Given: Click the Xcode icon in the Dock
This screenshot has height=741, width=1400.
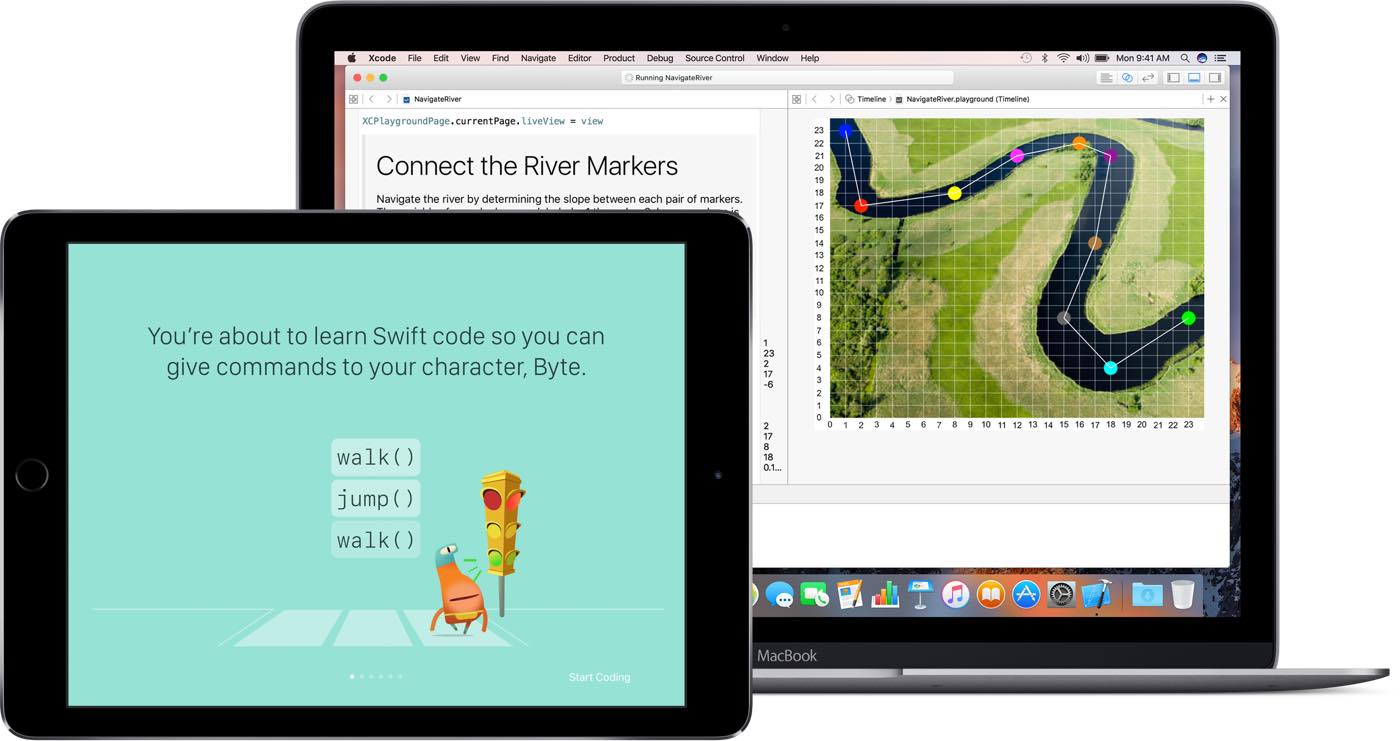Looking at the screenshot, I should point(1097,595).
